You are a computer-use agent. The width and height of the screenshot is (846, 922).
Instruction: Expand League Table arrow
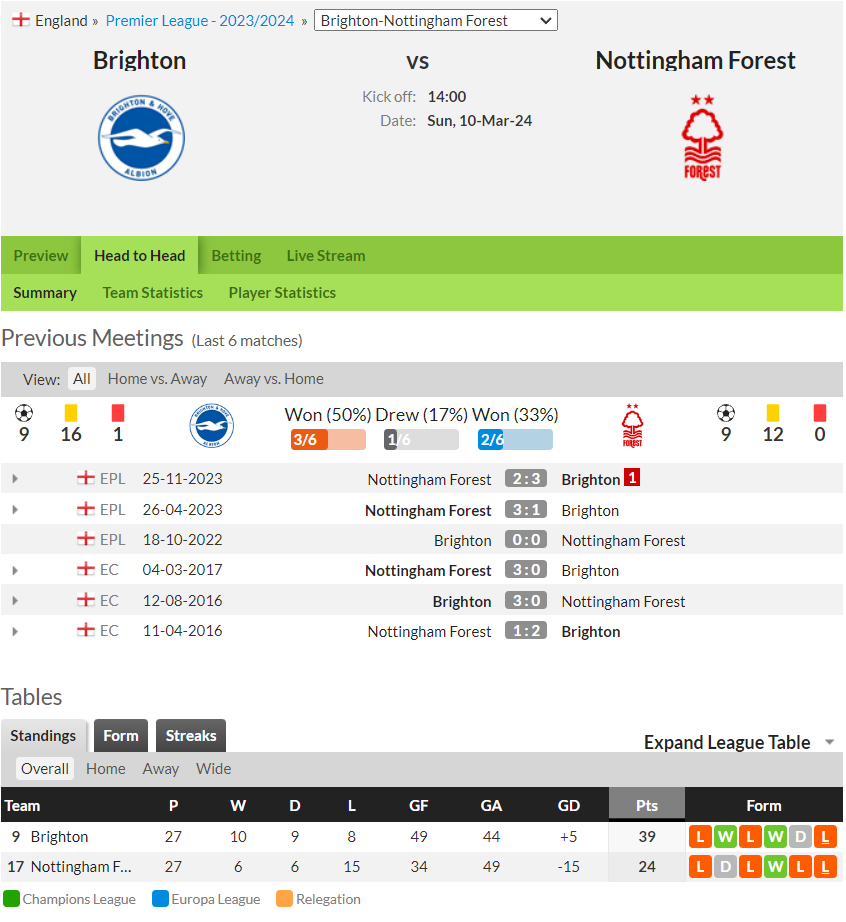[830, 742]
